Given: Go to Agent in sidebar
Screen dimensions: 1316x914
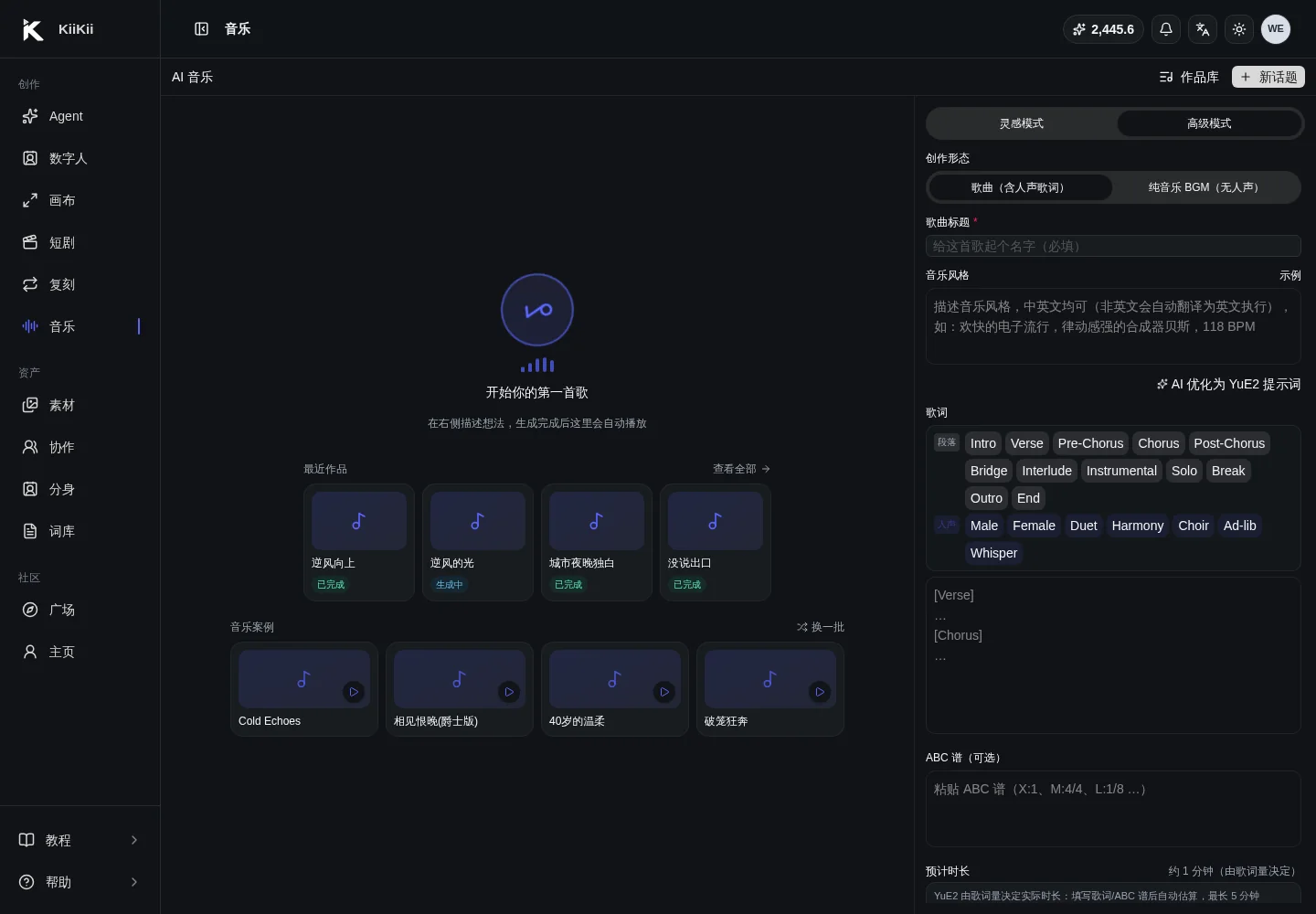Looking at the screenshot, I should point(80,116).
